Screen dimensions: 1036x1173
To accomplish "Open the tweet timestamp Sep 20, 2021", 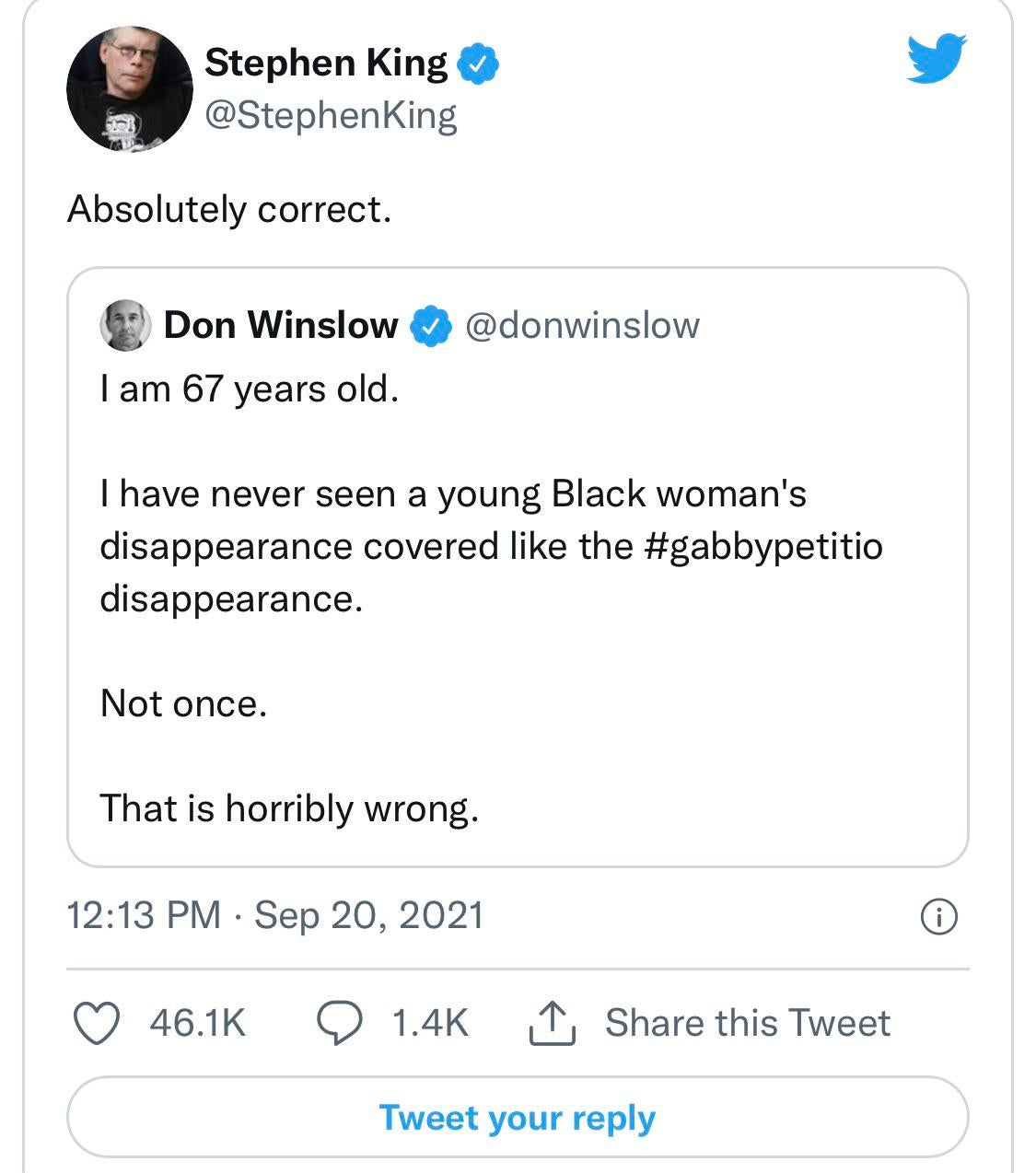I will click(274, 914).
